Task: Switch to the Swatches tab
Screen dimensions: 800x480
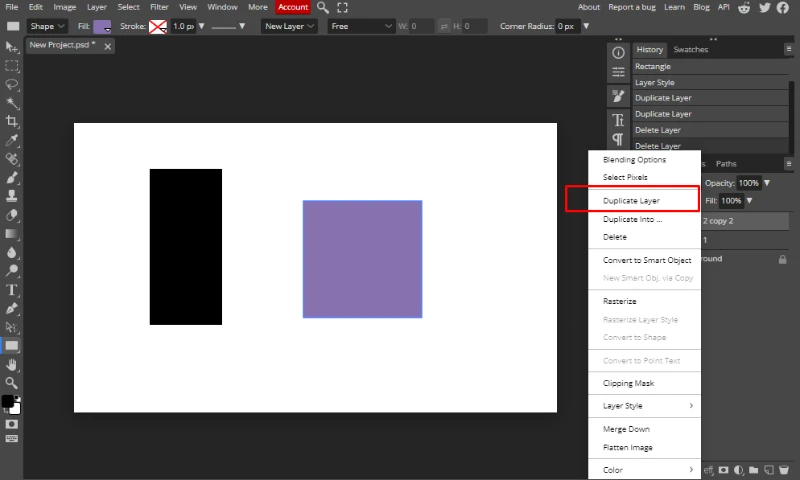Action: [690, 49]
